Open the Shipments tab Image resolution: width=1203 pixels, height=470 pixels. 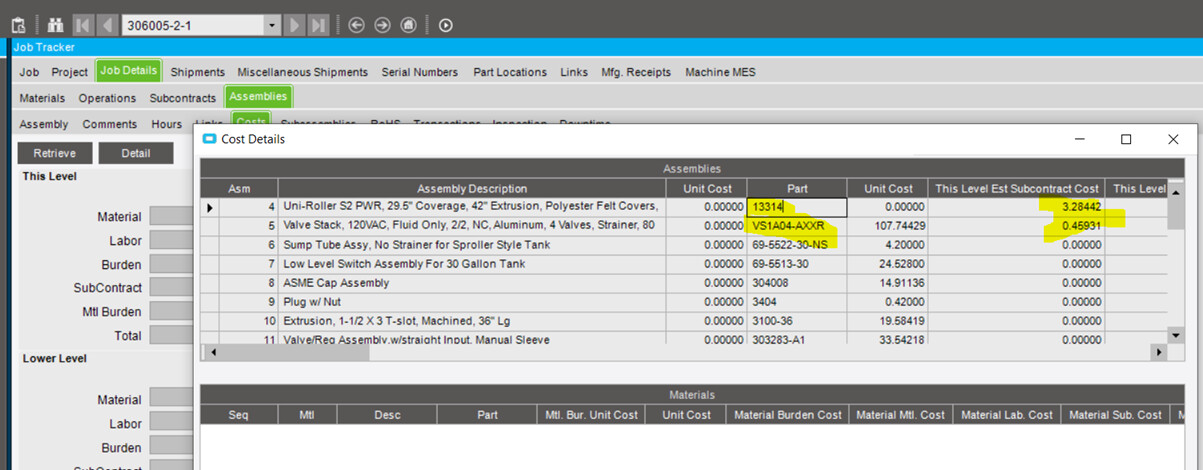coord(198,72)
